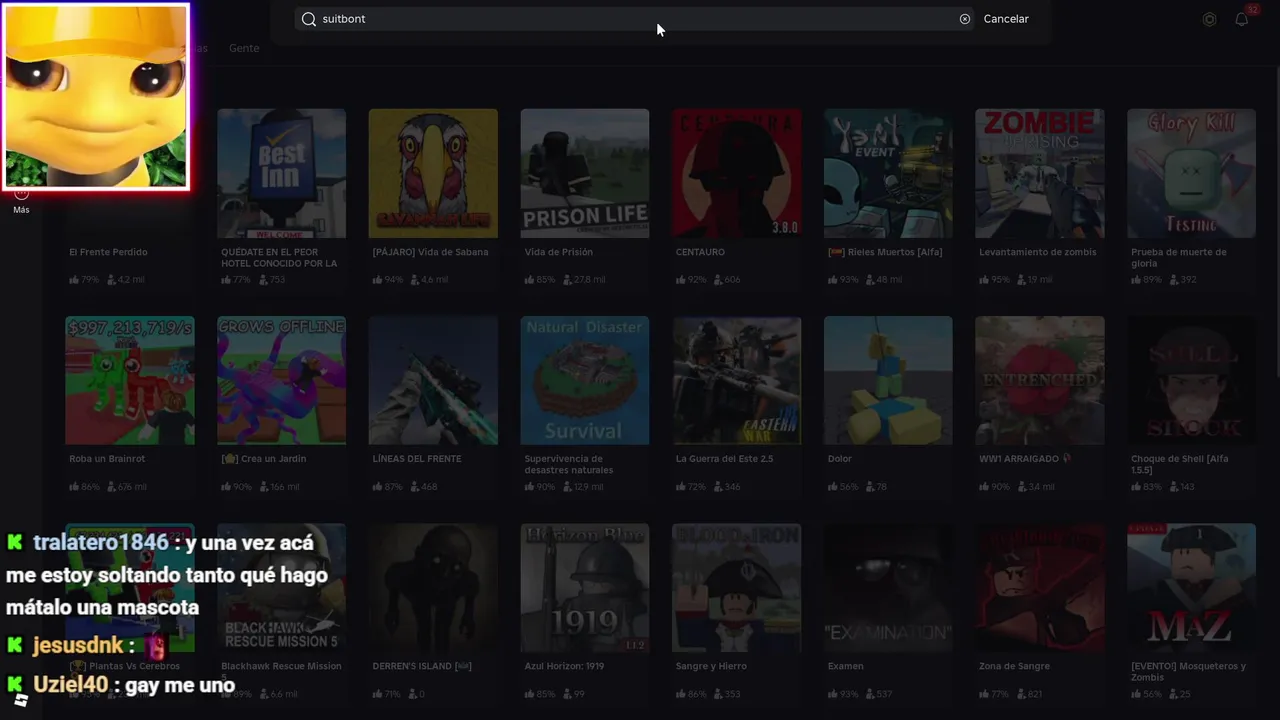1280x720 pixels.
Task: Click the green K badge beside Uziel40
Action: pos(14,684)
